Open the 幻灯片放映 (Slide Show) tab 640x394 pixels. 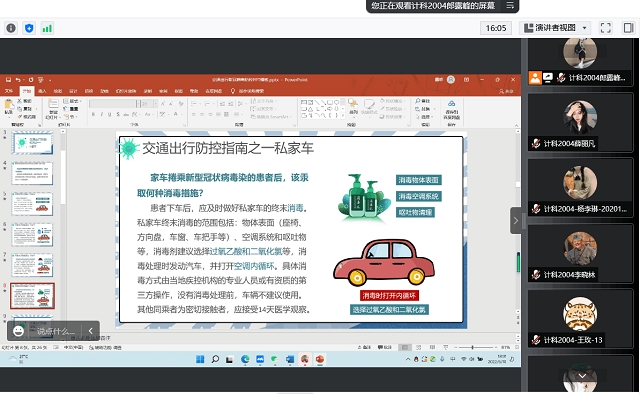126,91
